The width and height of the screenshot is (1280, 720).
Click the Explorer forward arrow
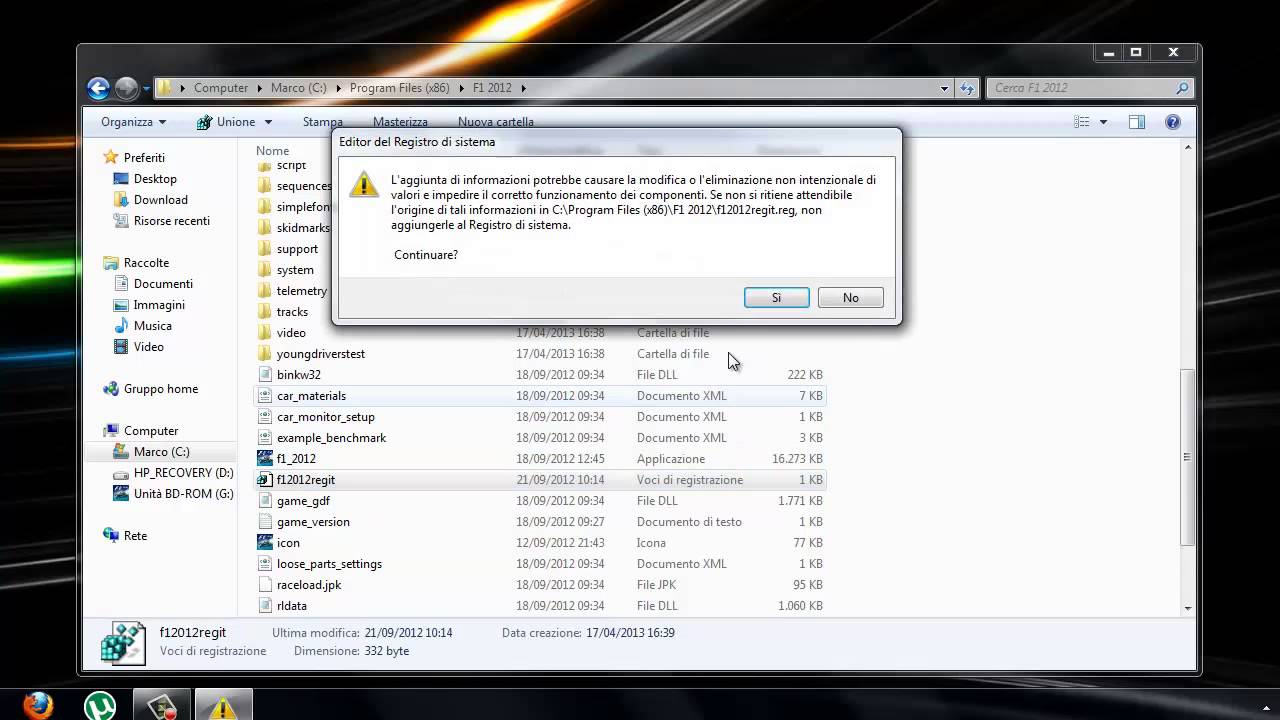point(126,88)
